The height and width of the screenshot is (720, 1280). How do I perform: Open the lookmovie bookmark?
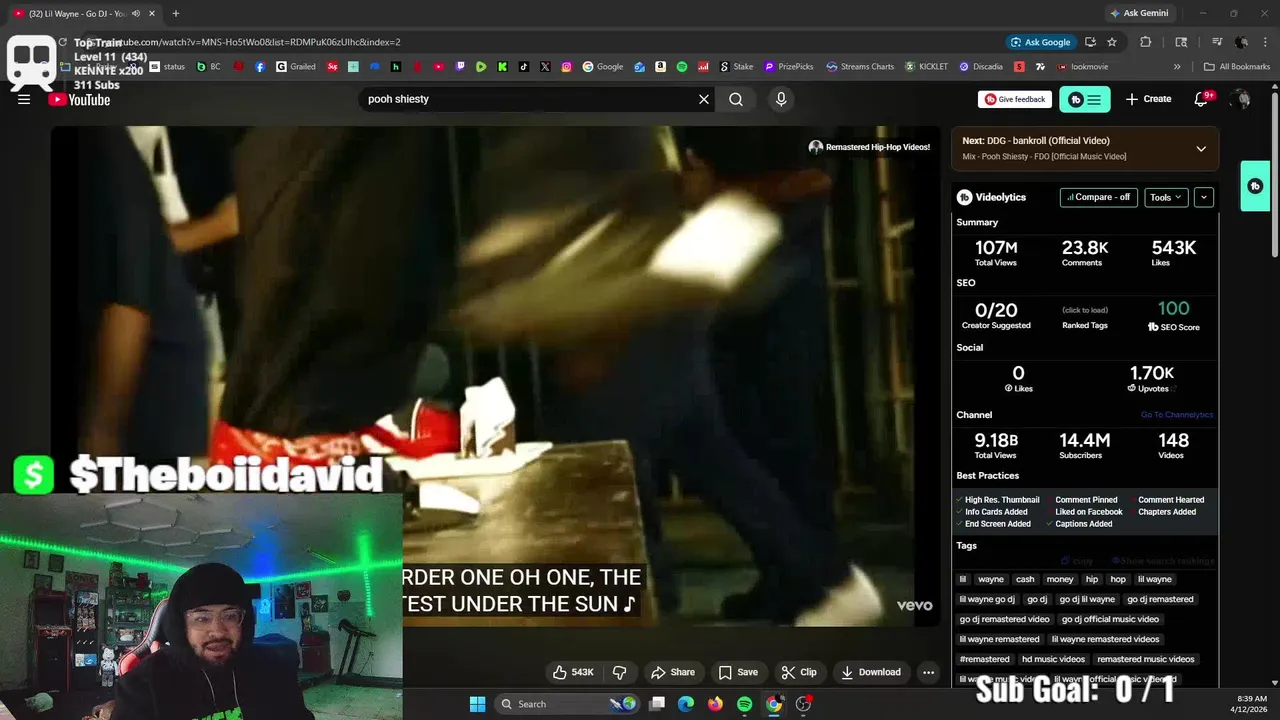[x=1081, y=67]
